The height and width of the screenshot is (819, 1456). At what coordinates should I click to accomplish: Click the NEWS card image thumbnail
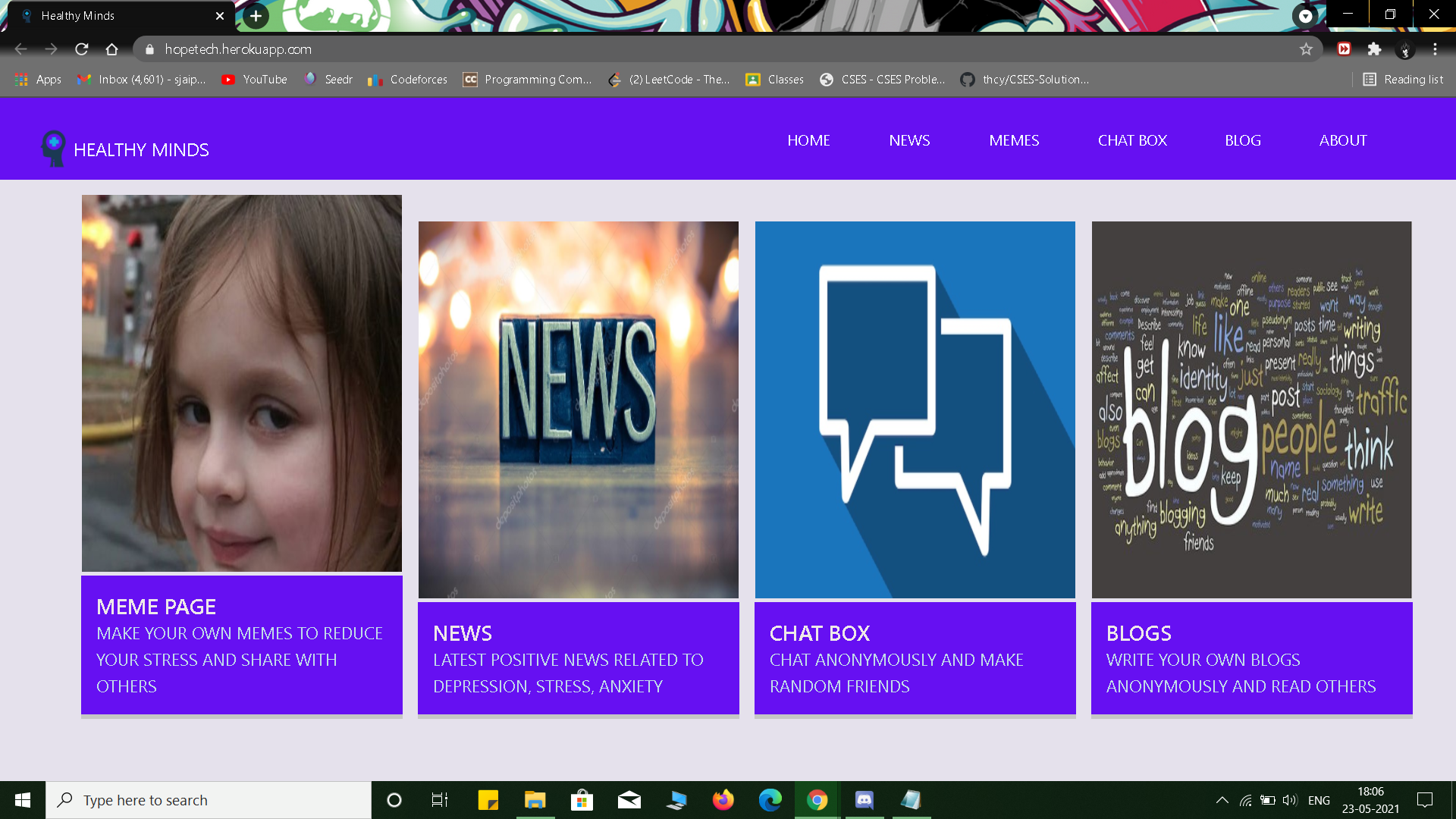pyautogui.click(x=578, y=409)
